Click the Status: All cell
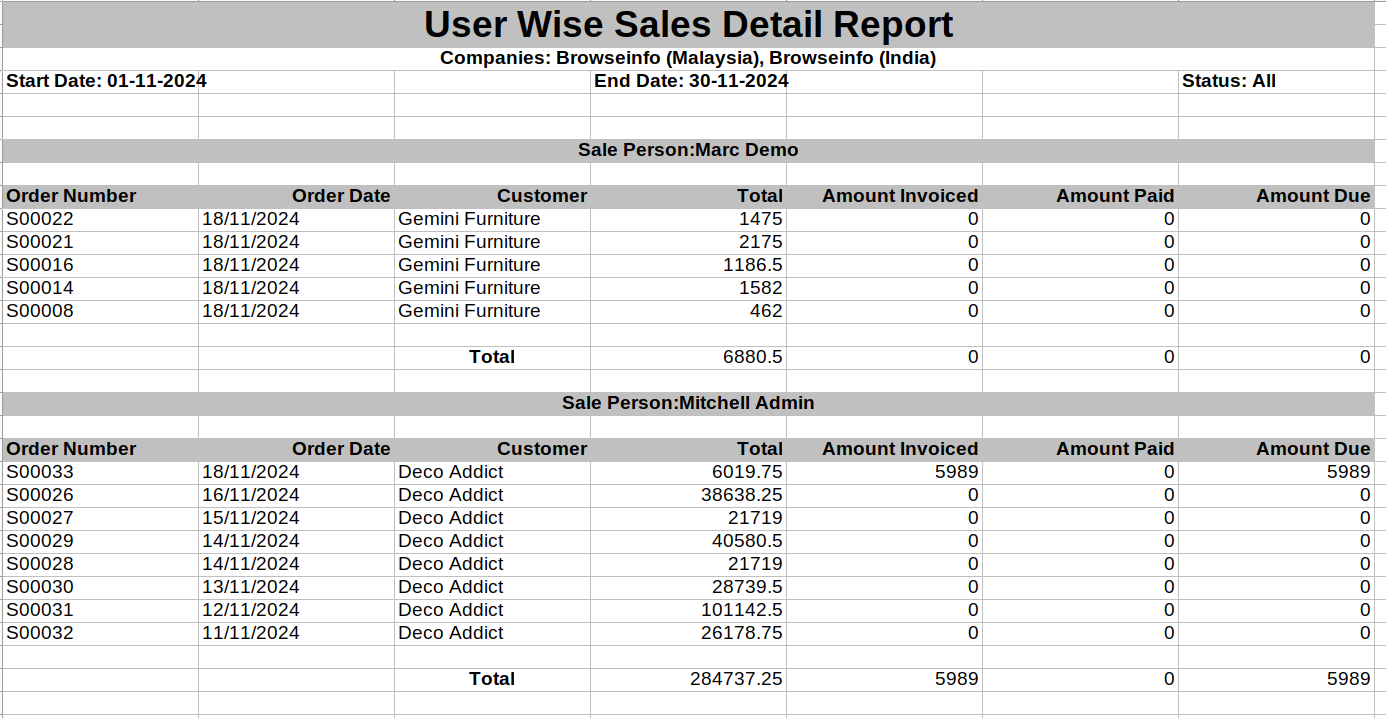Screen dimensions: 1386x718 (1228, 81)
